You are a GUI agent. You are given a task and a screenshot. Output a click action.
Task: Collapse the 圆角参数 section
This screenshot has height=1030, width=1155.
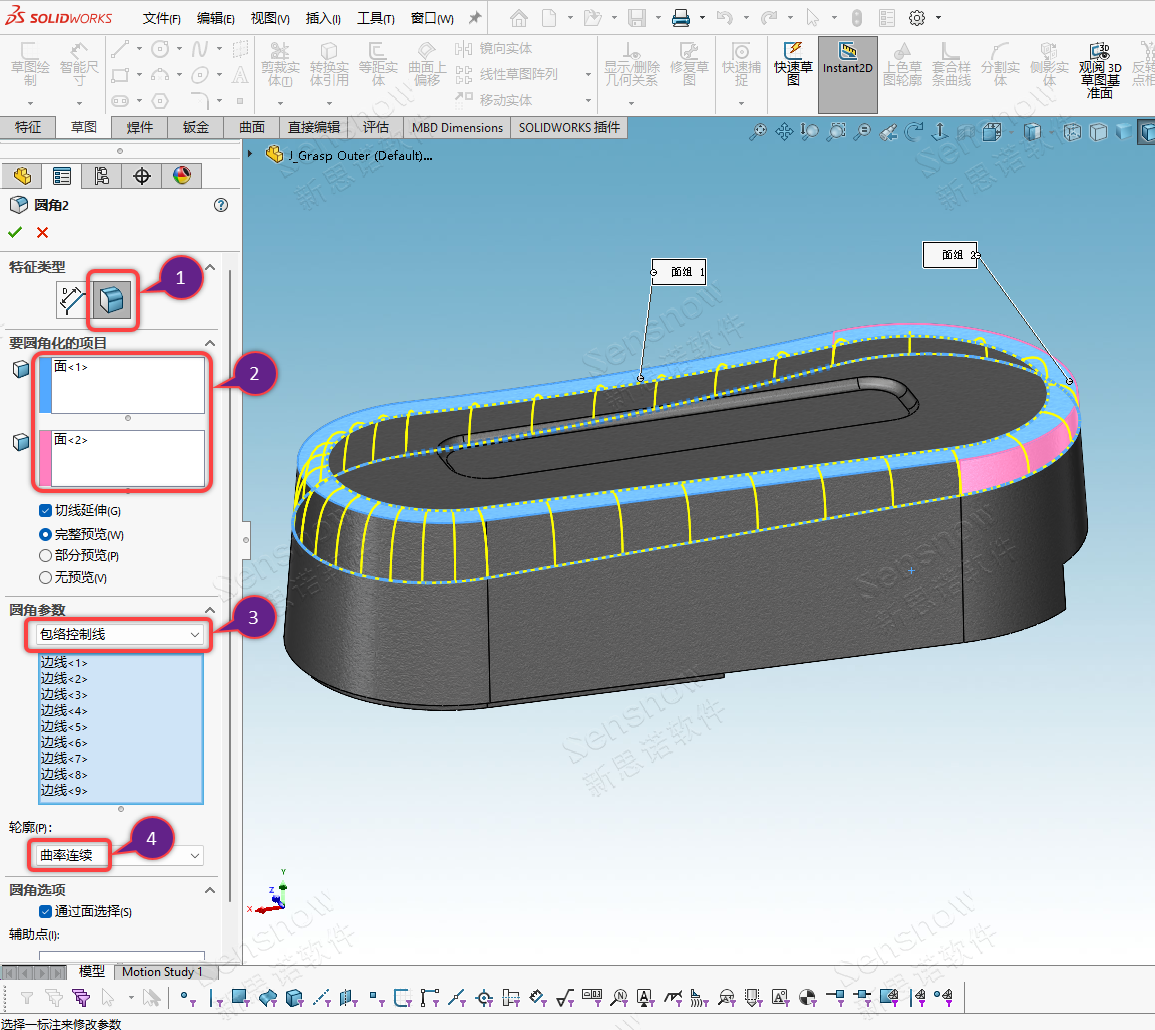tap(210, 610)
